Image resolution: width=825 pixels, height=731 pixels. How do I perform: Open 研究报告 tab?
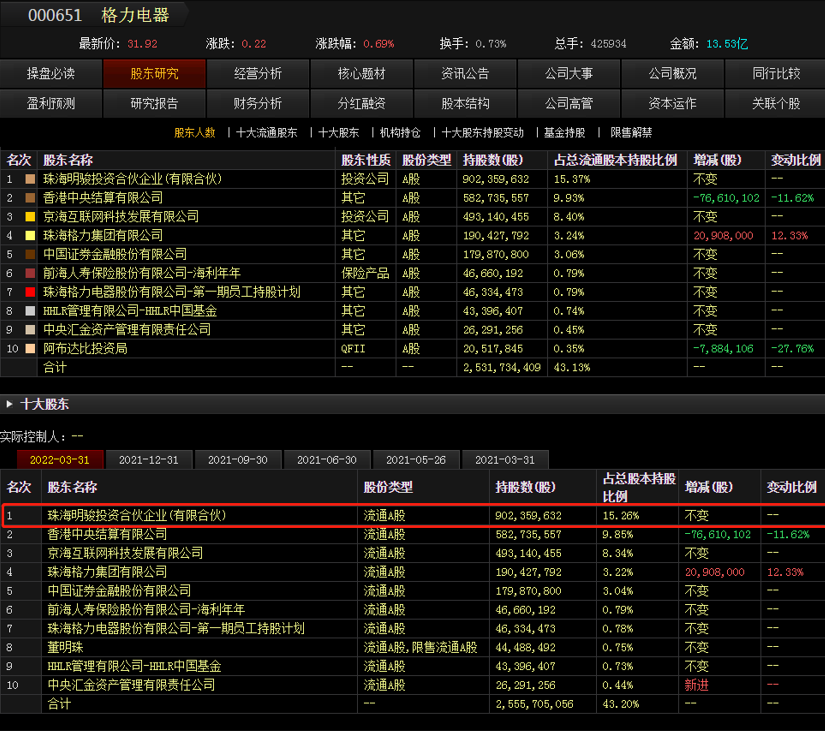[154, 103]
